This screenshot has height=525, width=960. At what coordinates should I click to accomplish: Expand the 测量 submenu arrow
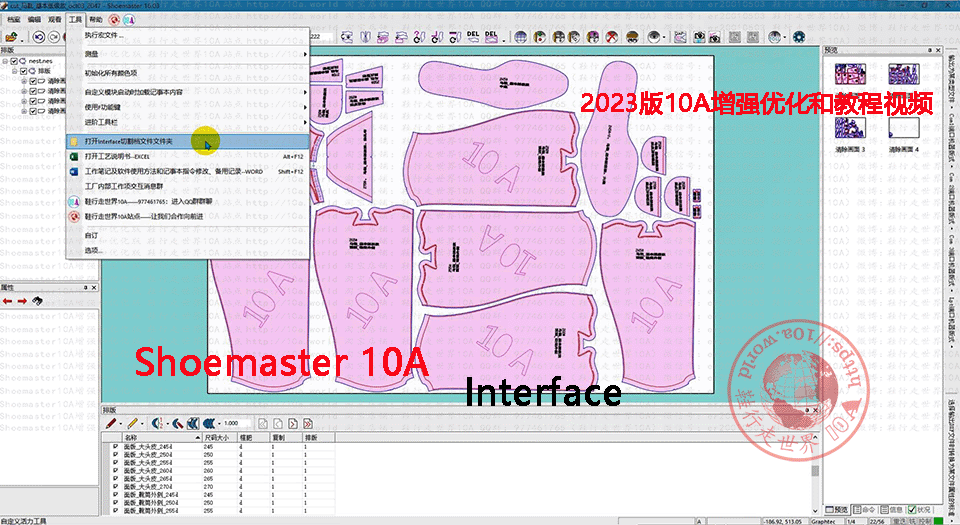305,54
